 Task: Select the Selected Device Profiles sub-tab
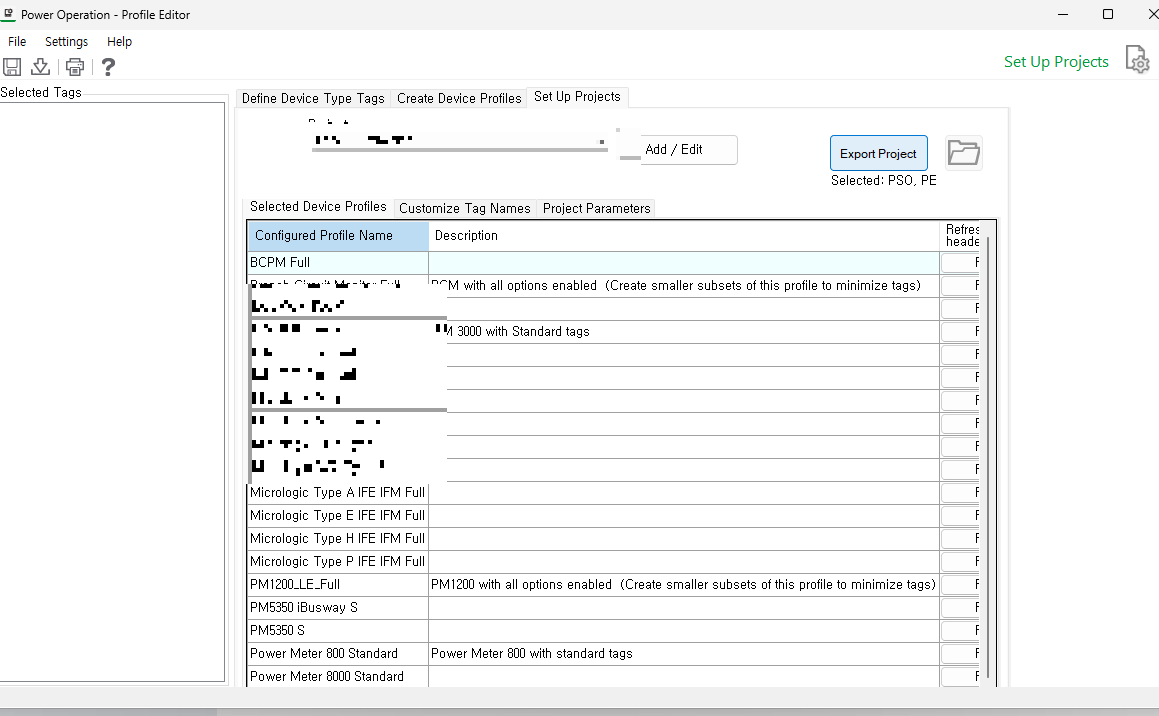pyautogui.click(x=318, y=207)
